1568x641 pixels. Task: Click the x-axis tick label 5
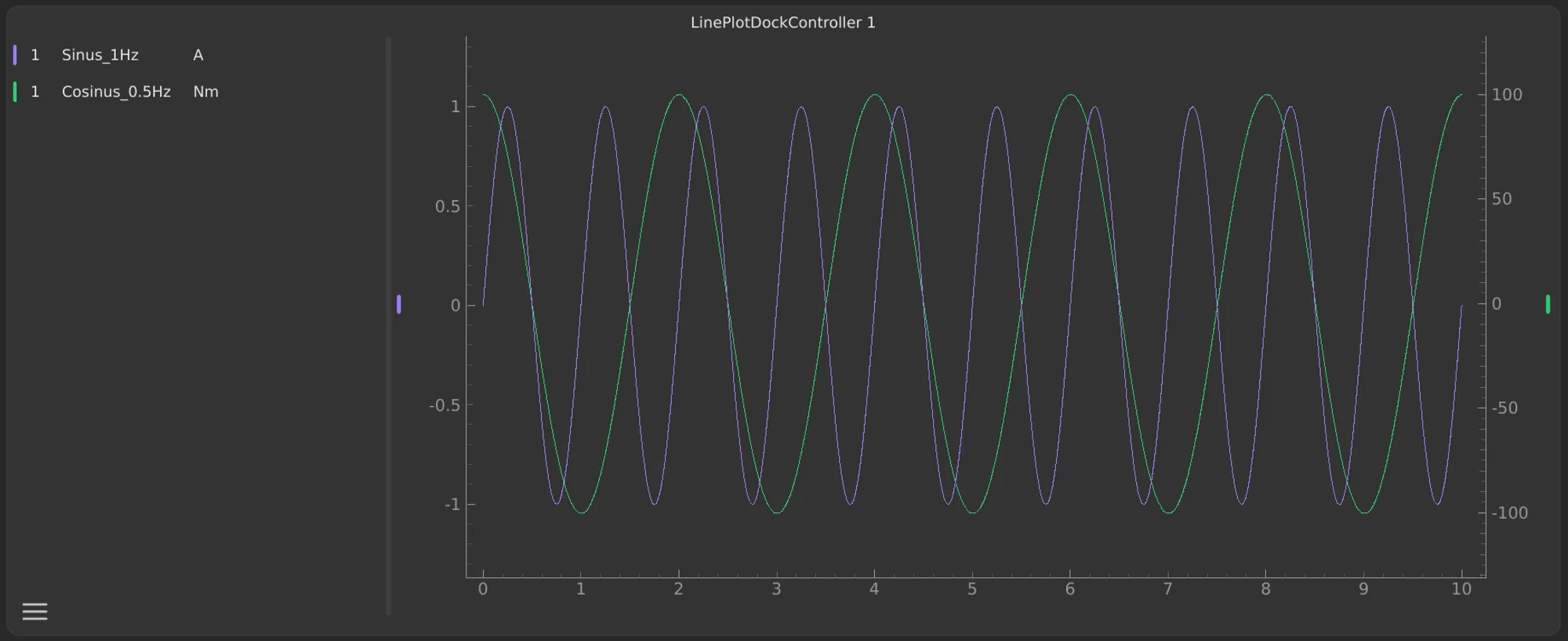pos(971,589)
